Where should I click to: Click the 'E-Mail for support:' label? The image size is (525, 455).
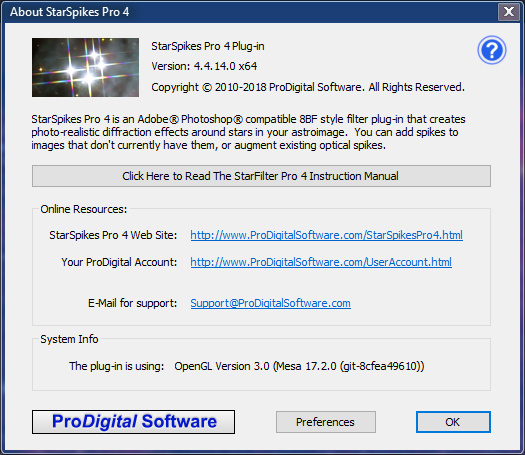point(132,303)
